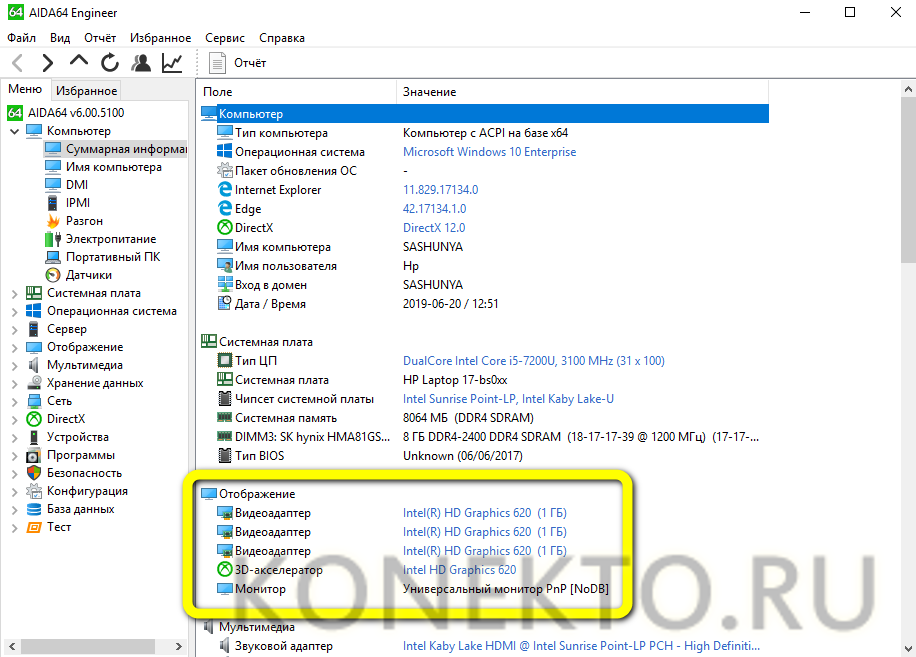
Task: Open the 11.829.17134.0 Internet Explorer link
Action: click(x=440, y=190)
